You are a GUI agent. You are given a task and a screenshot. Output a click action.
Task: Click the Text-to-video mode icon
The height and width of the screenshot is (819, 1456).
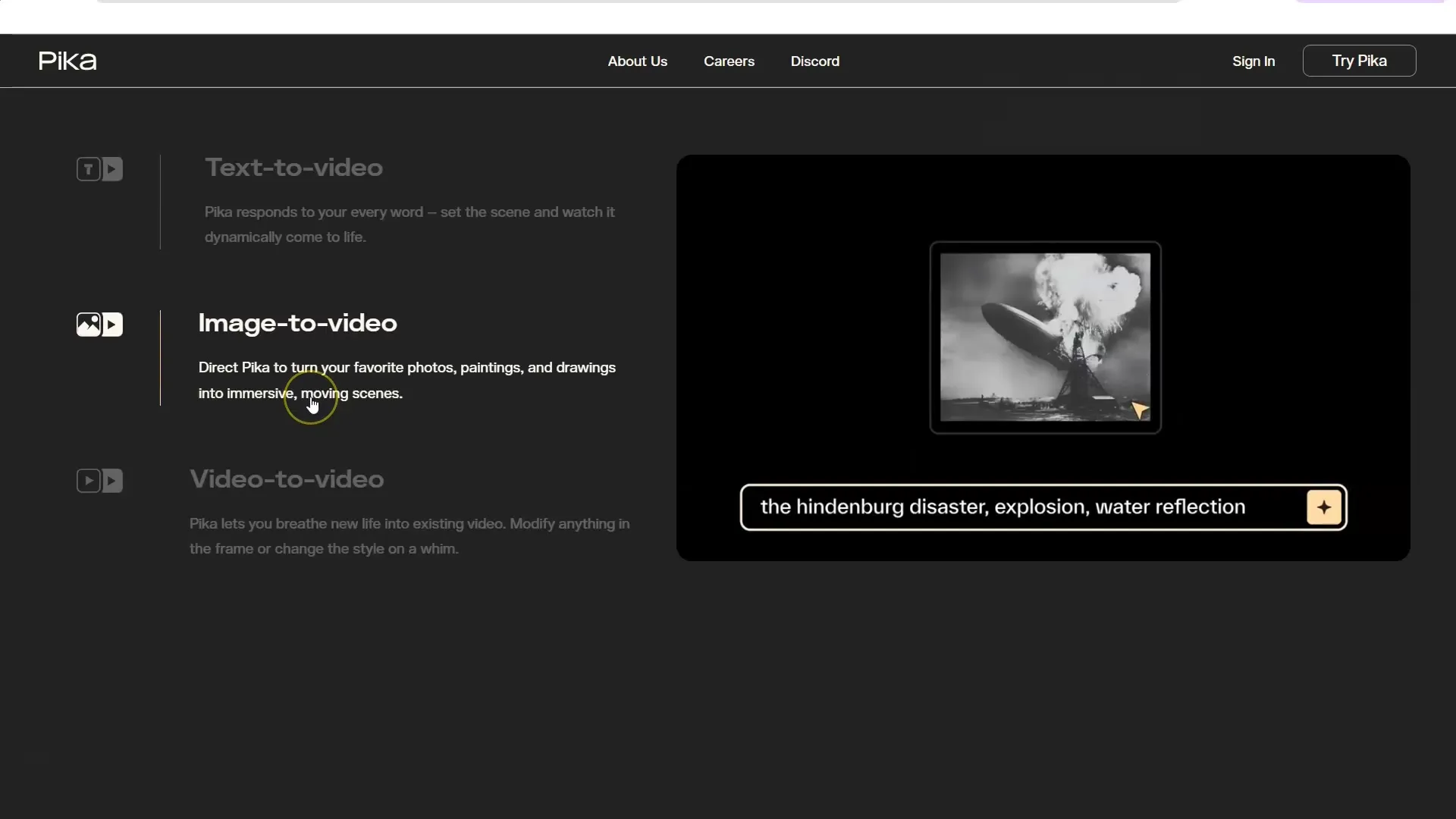pyautogui.click(x=99, y=168)
